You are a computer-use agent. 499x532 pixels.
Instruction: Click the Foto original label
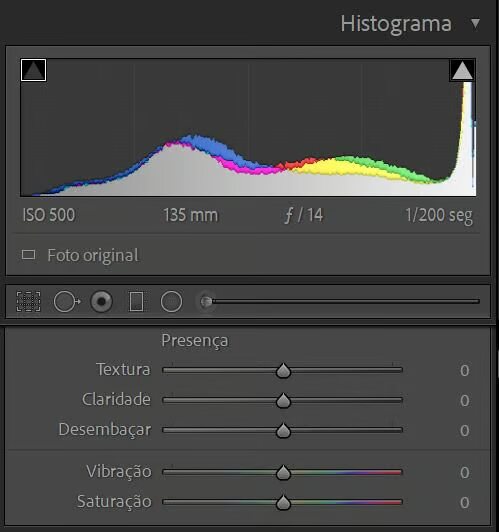tap(93, 255)
